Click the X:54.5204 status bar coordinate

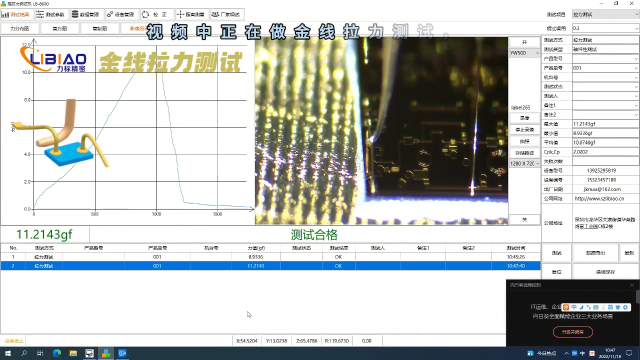[x=247, y=341]
